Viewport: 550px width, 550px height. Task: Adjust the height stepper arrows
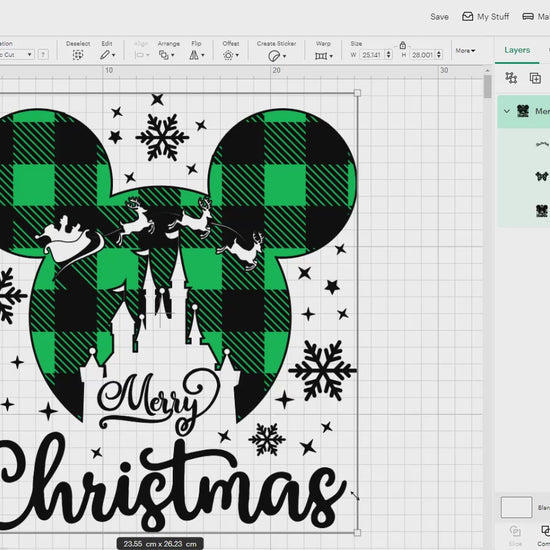click(x=439, y=55)
